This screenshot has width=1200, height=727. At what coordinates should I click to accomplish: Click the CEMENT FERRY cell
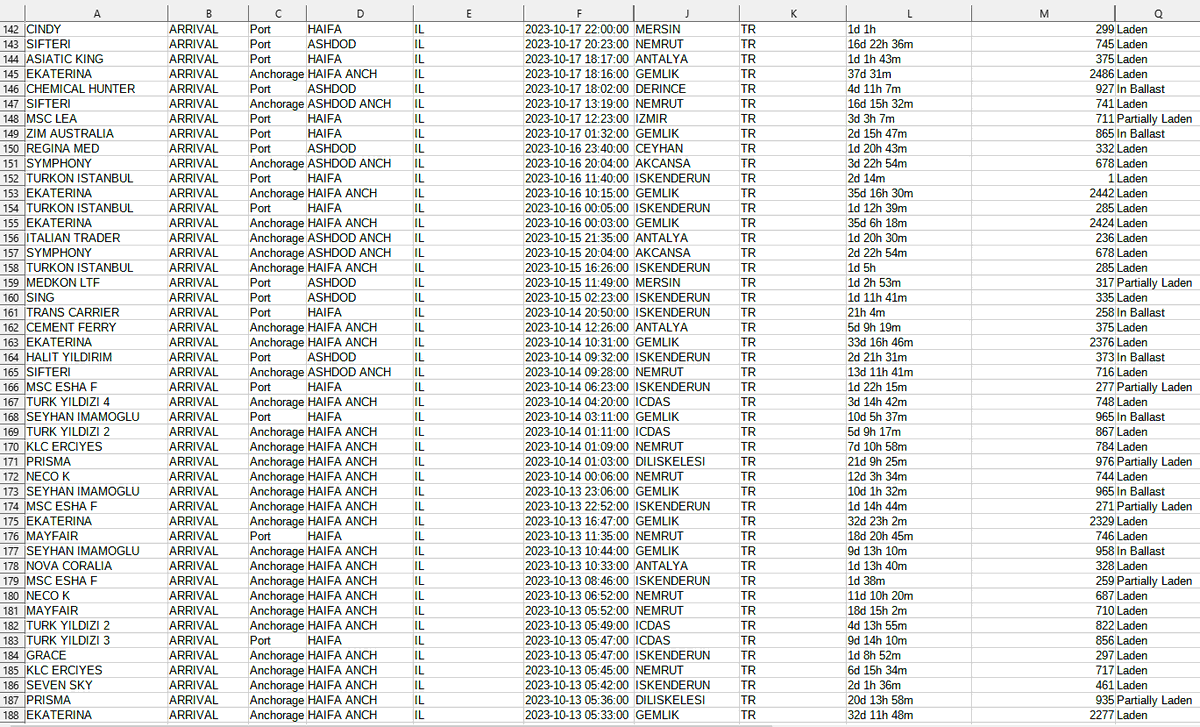tap(95, 327)
